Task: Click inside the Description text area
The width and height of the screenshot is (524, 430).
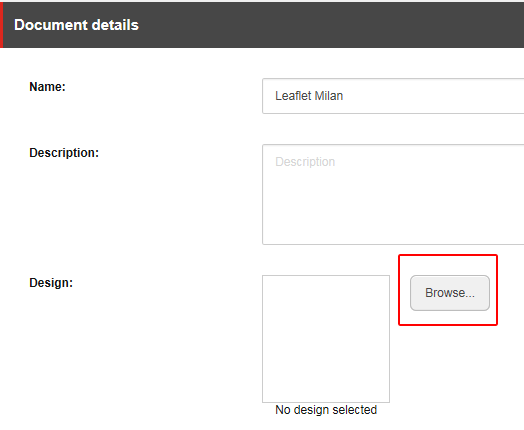Action: [393, 194]
